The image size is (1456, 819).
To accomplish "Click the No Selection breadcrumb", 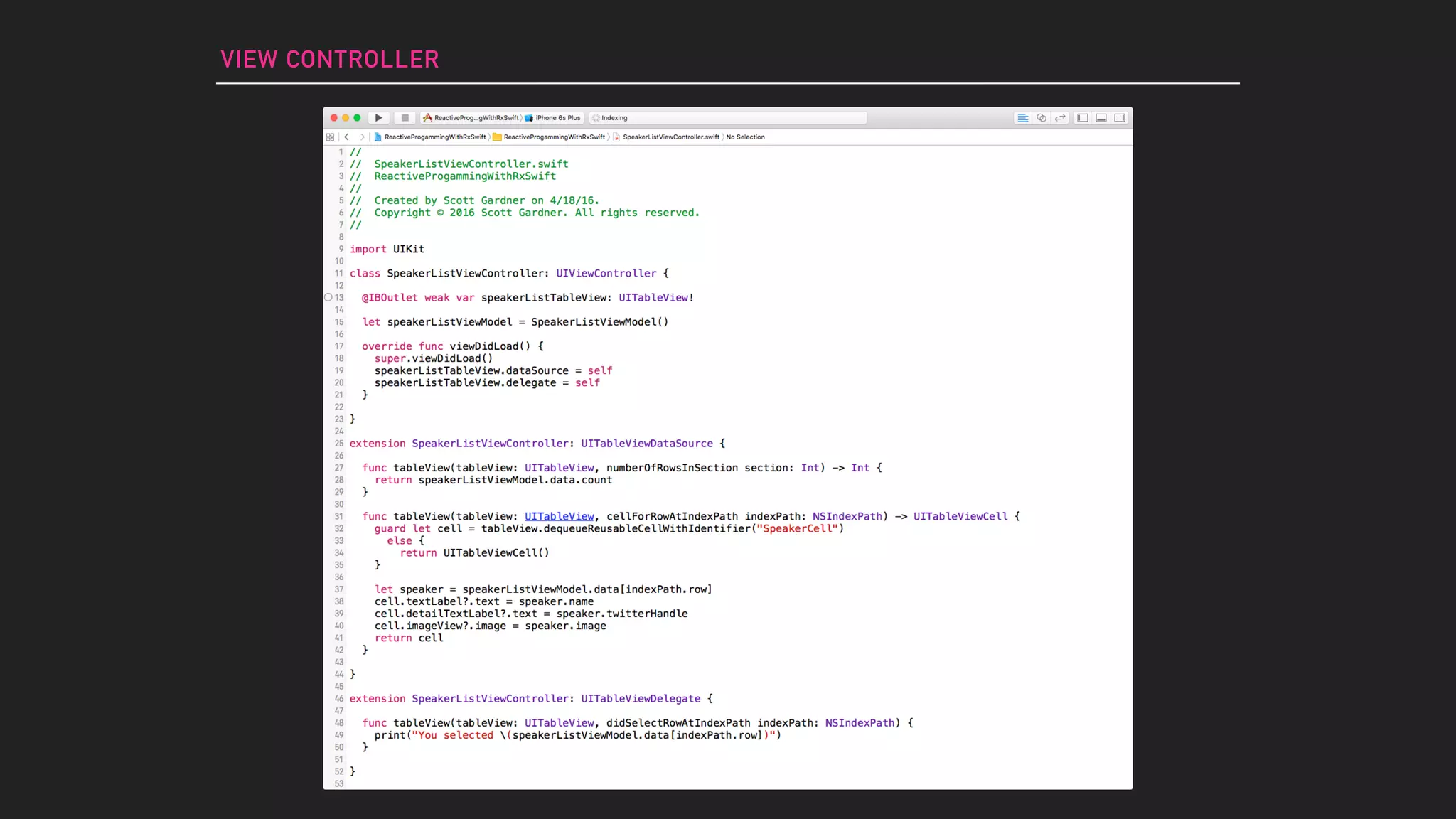I will click(745, 137).
